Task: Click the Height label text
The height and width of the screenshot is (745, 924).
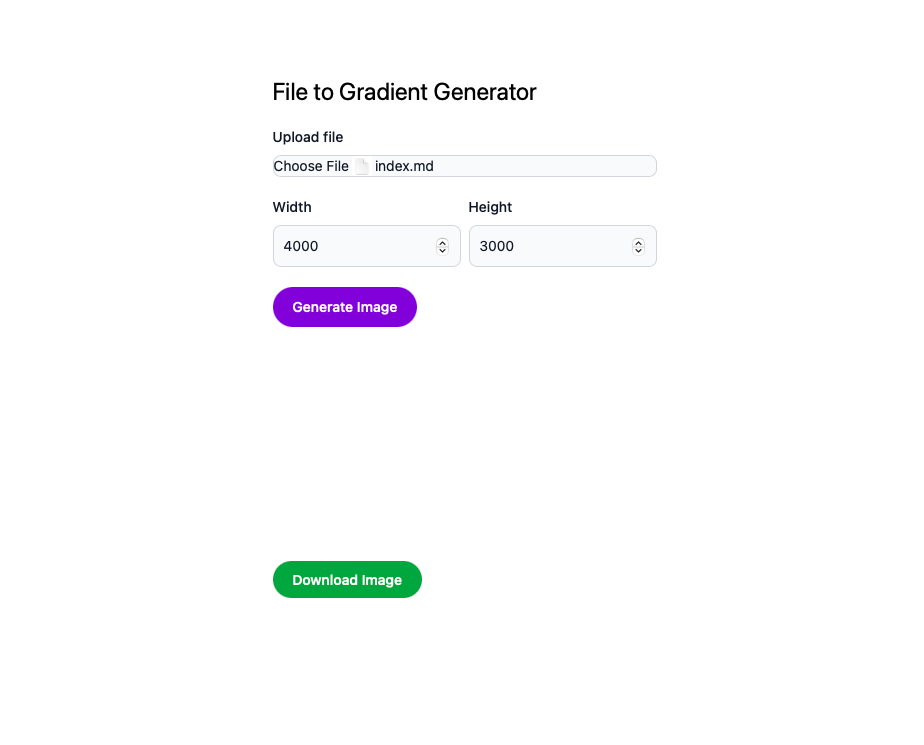Action: tap(490, 207)
